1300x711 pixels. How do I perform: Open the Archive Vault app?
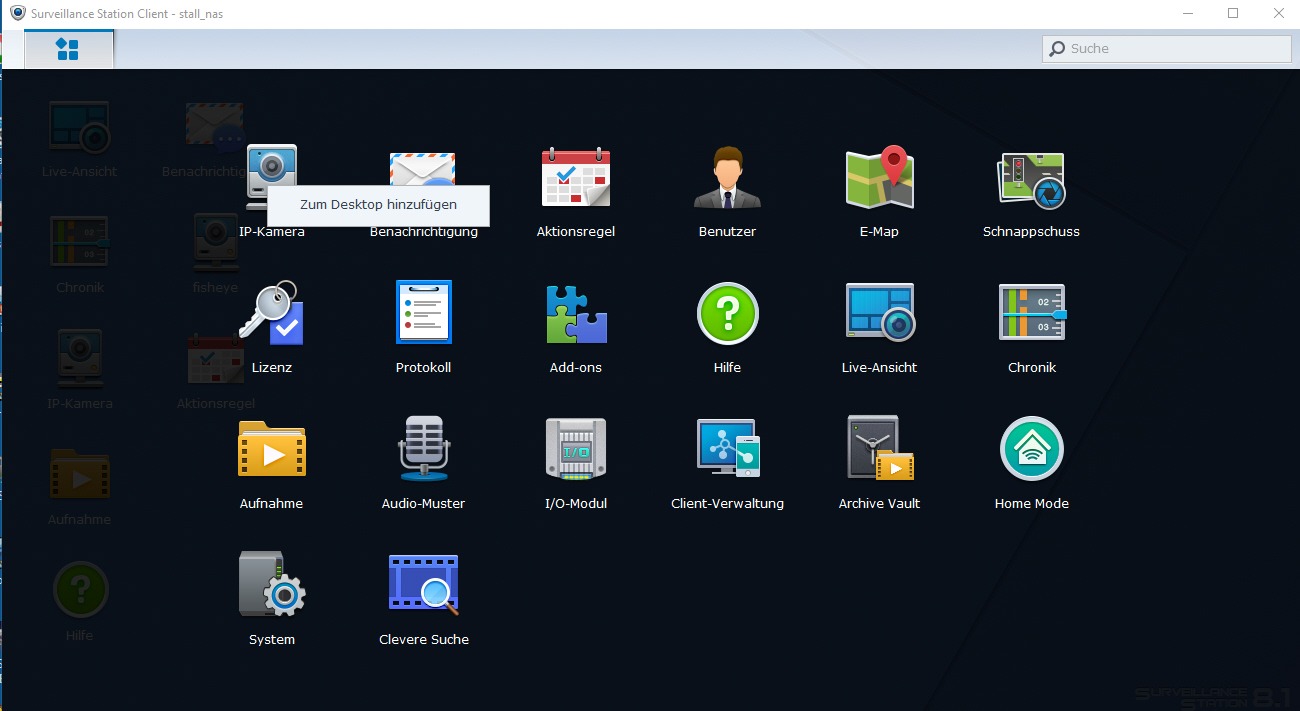point(880,449)
